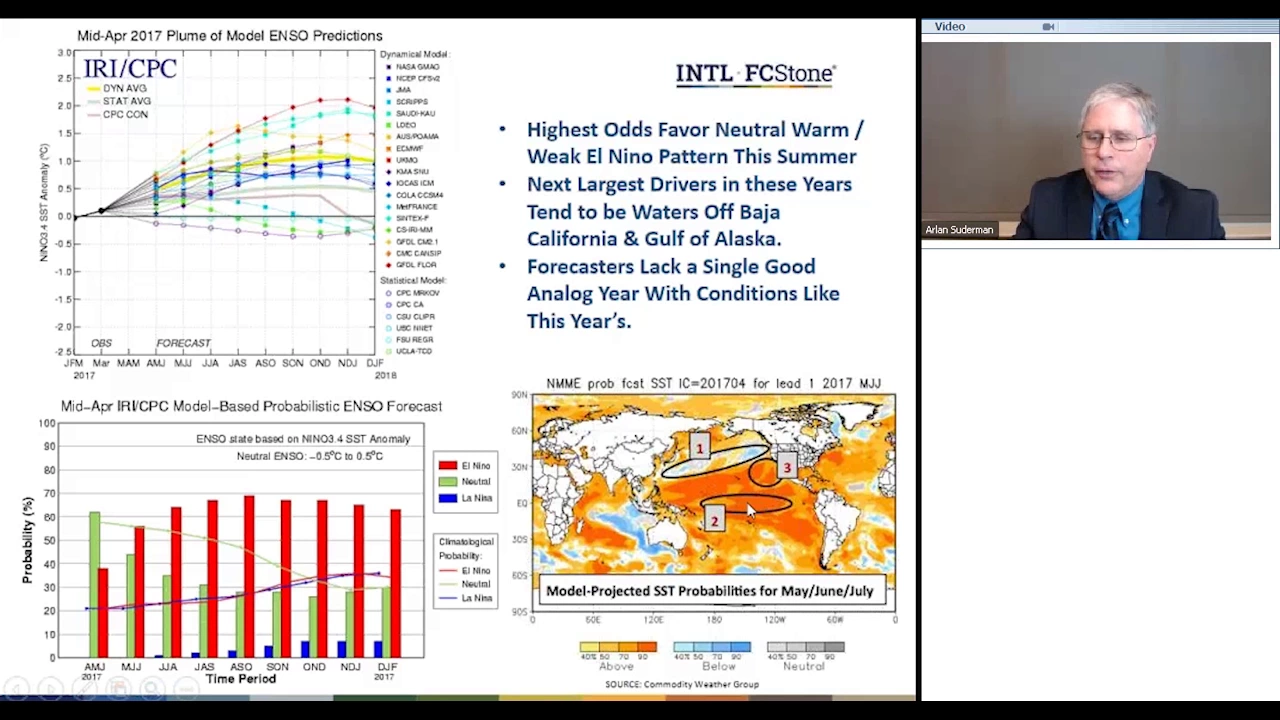Click the Probabilistic ENSO Forecast chart title
Viewport: 1280px width, 720px height.
click(251, 406)
